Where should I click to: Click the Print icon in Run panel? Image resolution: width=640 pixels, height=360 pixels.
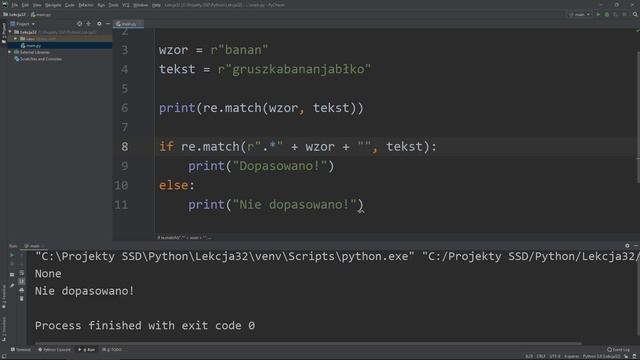point(22,290)
